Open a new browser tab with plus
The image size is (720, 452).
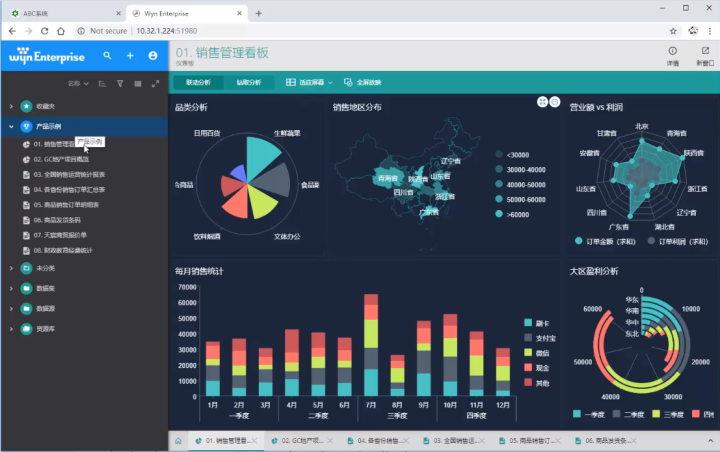pyautogui.click(x=259, y=13)
